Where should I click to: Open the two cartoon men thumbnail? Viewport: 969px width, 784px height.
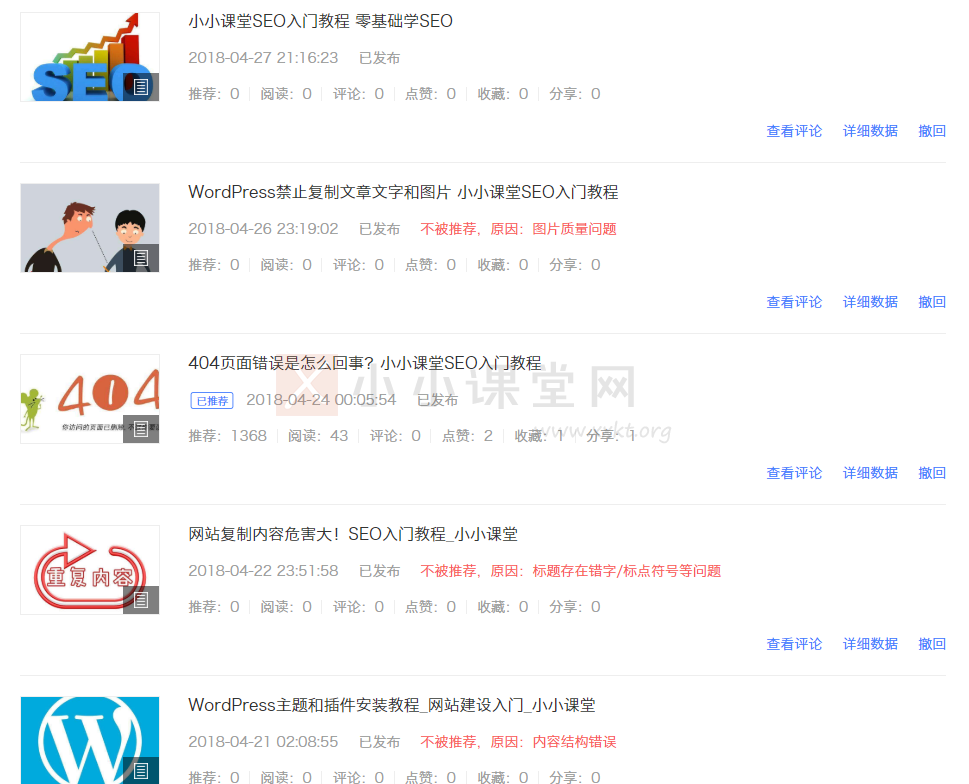[x=90, y=228]
